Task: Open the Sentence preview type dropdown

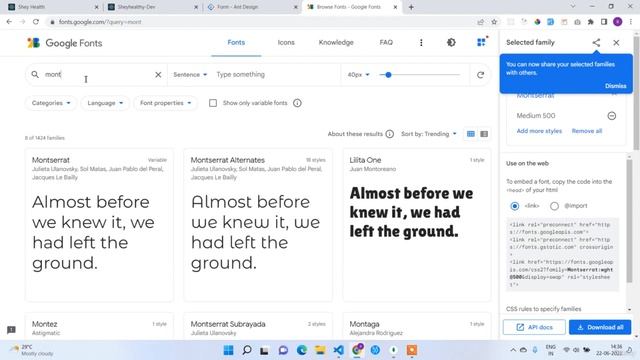Action: (190, 75)
